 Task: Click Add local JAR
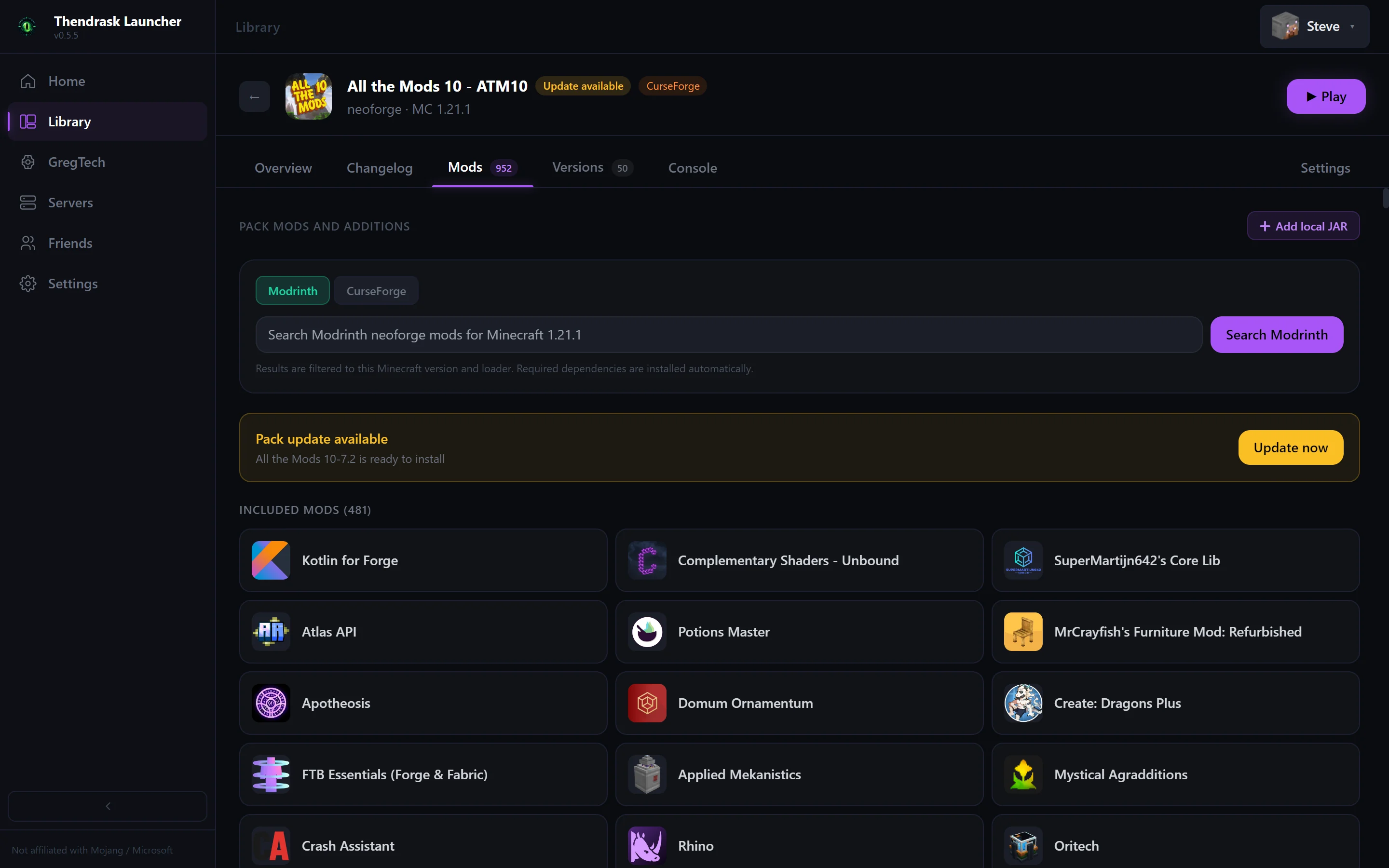[1303, 226]
